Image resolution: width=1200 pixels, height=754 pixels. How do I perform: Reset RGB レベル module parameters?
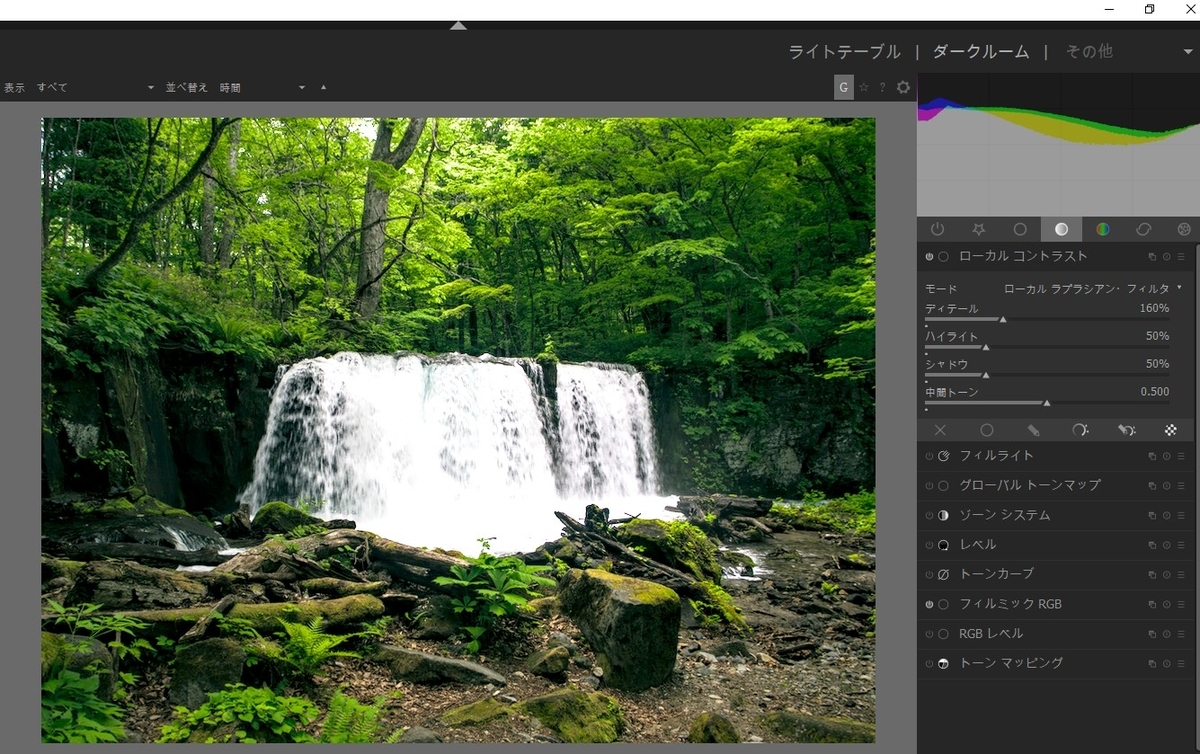tap(1166, 633)
